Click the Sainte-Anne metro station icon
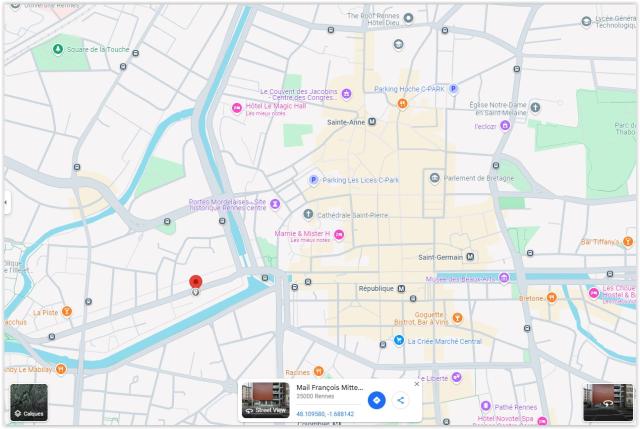 coord(372,122)
